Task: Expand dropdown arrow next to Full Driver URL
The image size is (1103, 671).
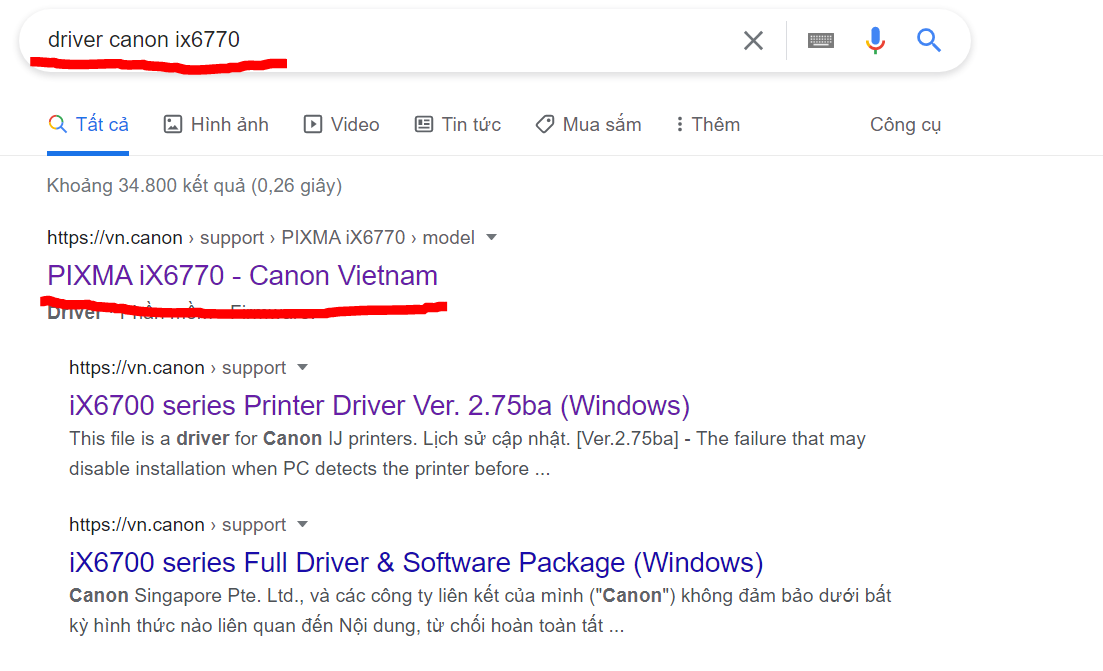Action: [303, 525]
